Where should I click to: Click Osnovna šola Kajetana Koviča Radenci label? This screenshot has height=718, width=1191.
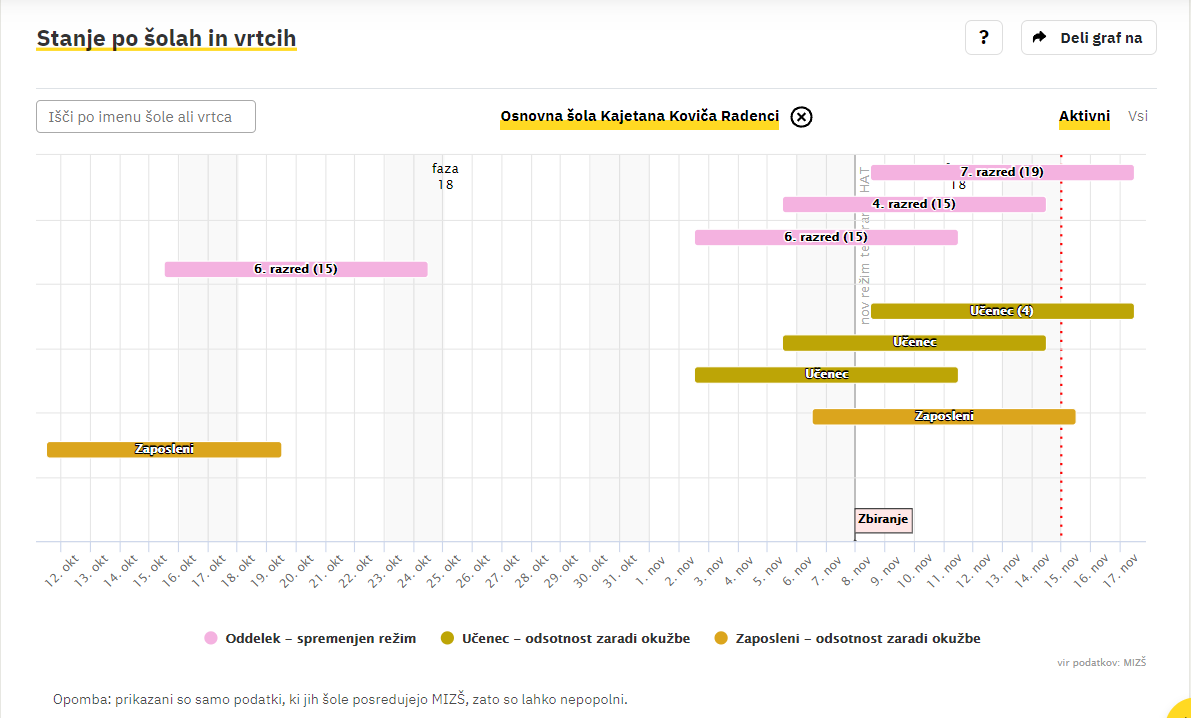click(639, 116)
